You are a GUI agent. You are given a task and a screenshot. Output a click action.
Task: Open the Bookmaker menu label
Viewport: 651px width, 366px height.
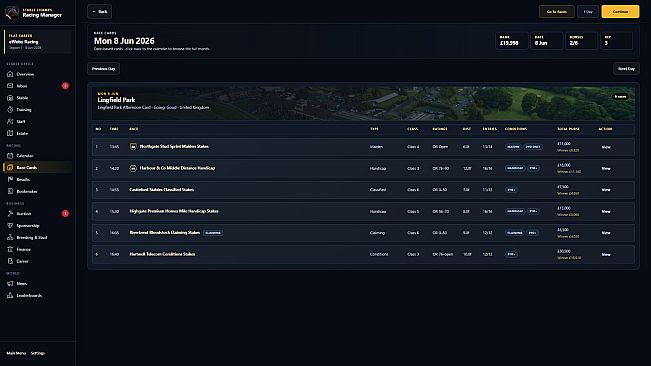click(27, 191)
